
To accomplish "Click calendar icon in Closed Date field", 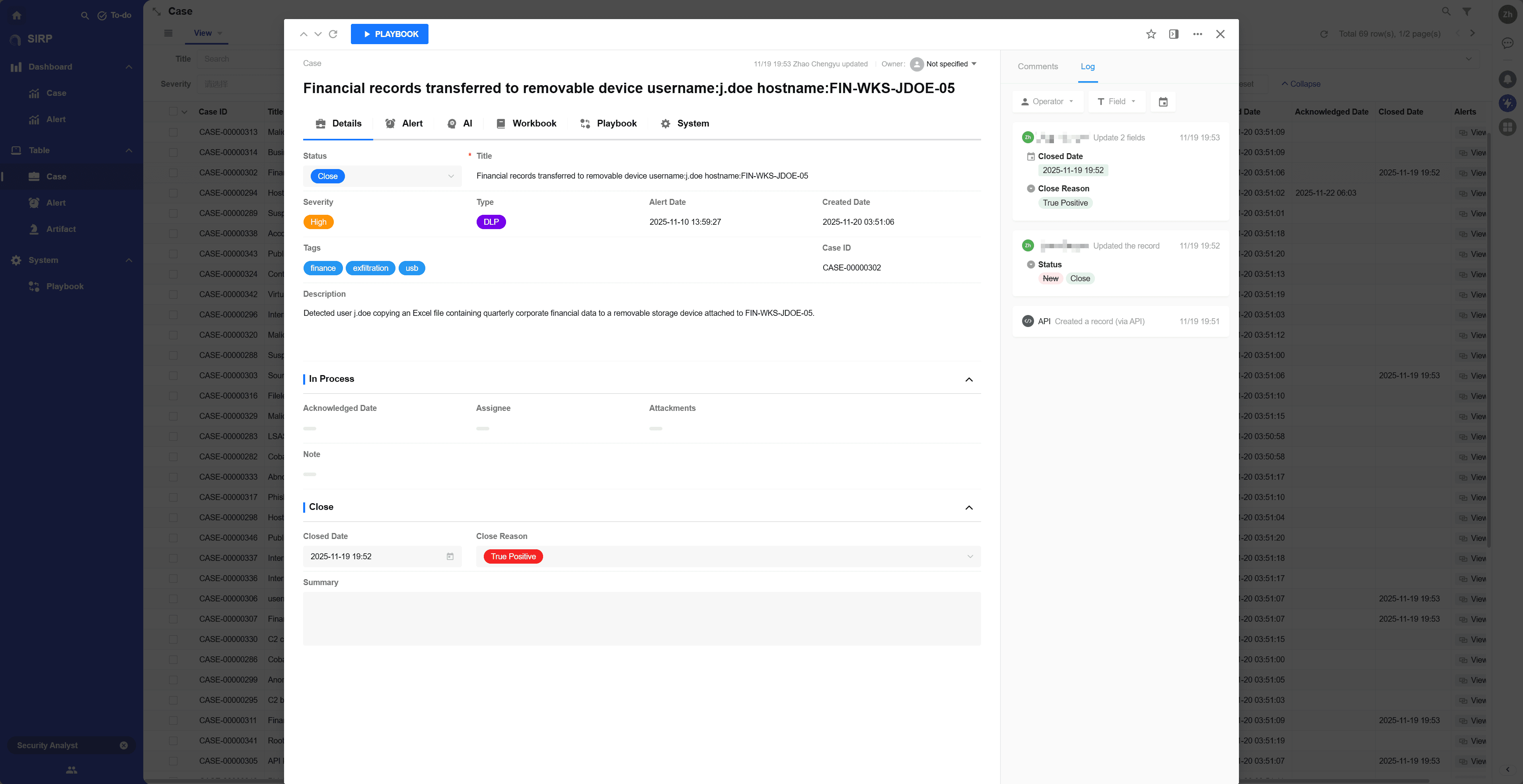I will click(450, 556).
